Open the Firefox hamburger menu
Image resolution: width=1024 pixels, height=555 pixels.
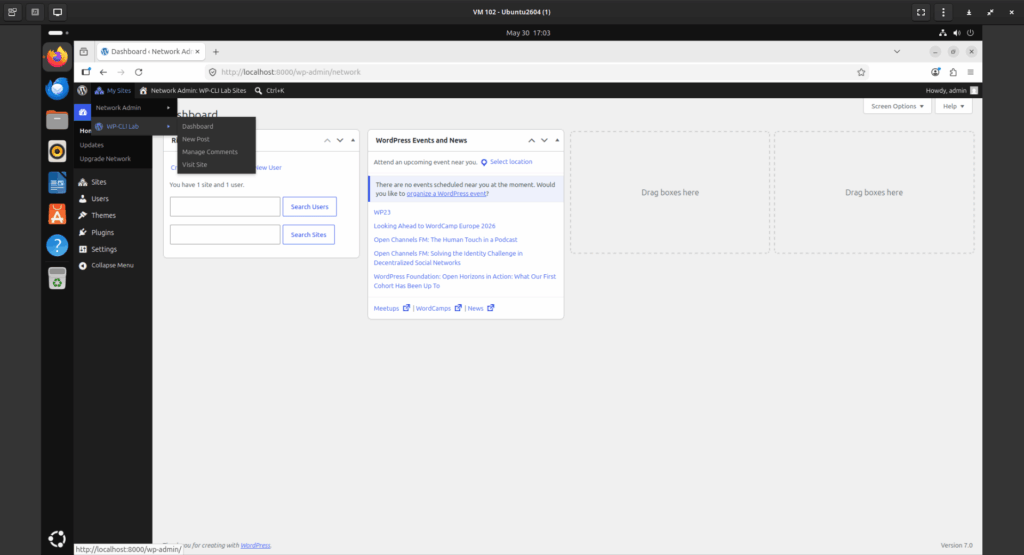(970, 72)
